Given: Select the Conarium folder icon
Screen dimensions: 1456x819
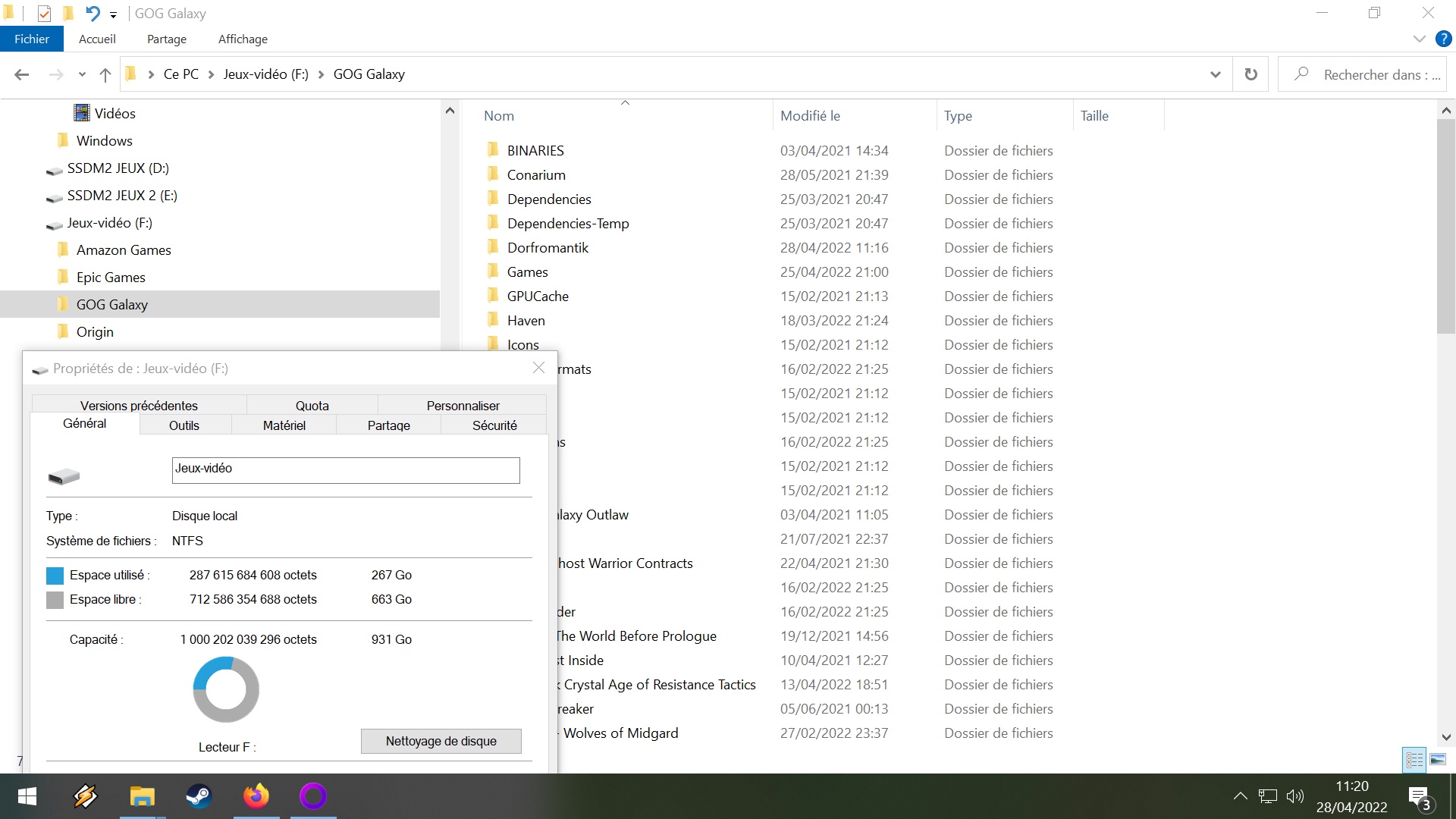Looking at the screenshot, I should [494, 174].
